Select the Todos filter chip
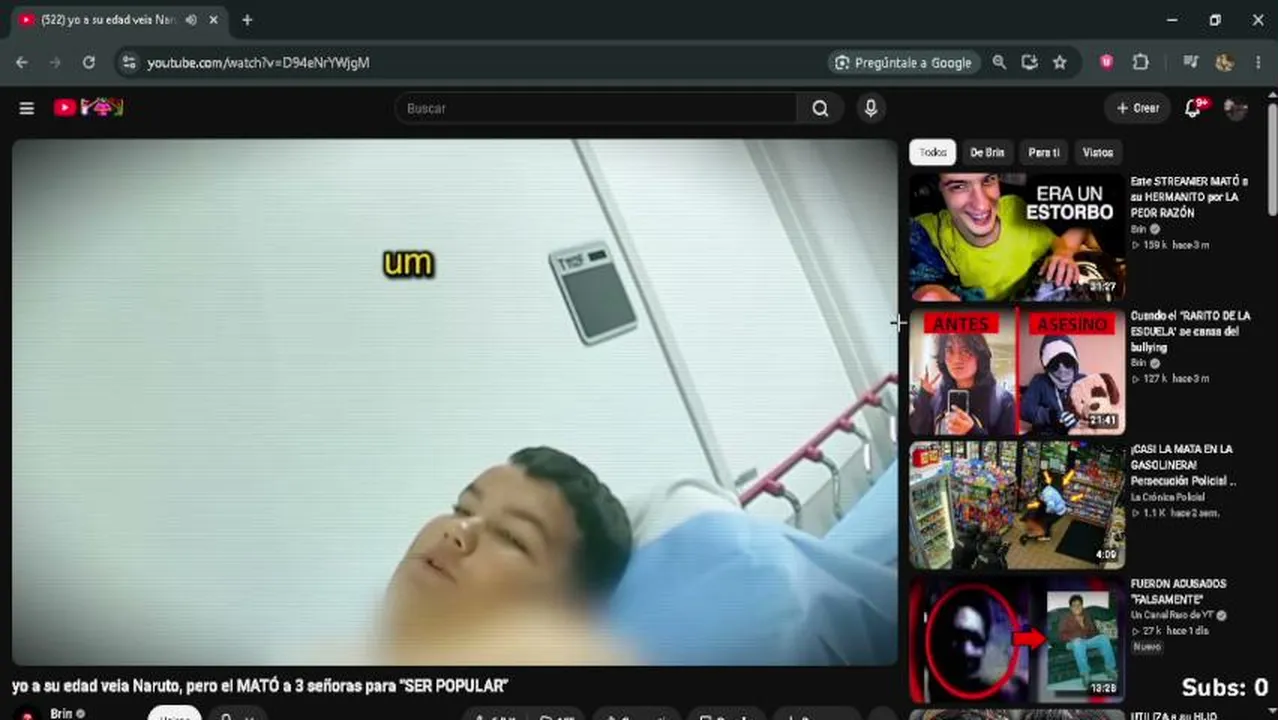 coord(933,152)
